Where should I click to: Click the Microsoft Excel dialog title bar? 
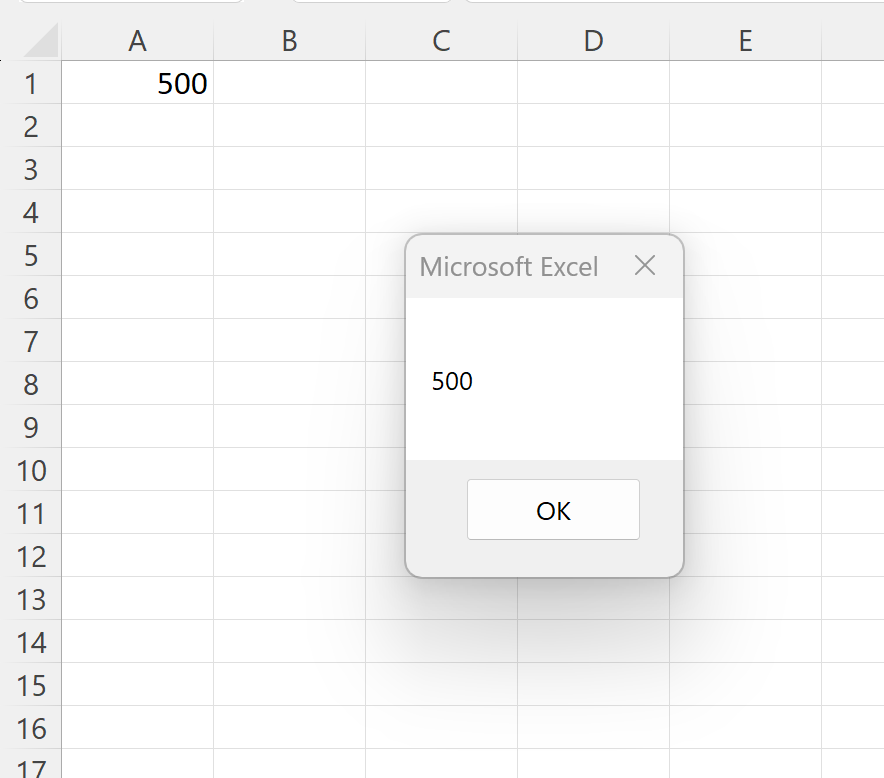click(x=510, y=266)
